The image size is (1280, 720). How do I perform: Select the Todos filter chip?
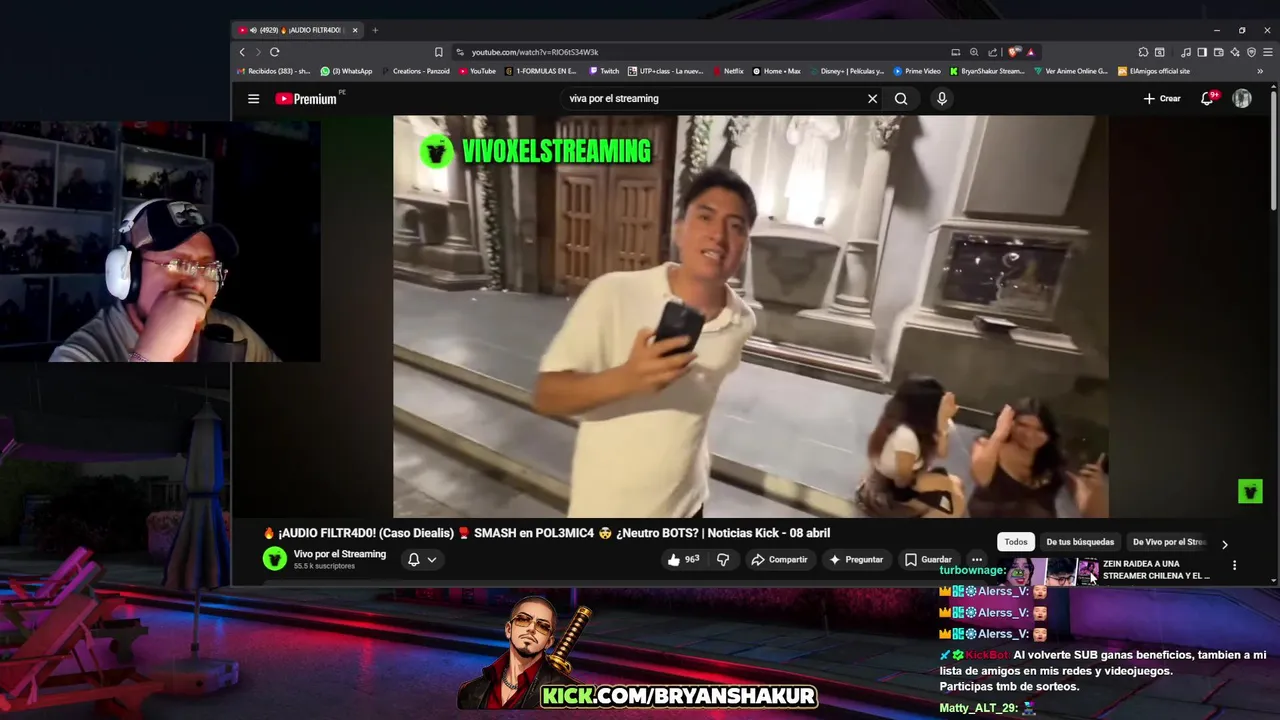[1016, 542]
